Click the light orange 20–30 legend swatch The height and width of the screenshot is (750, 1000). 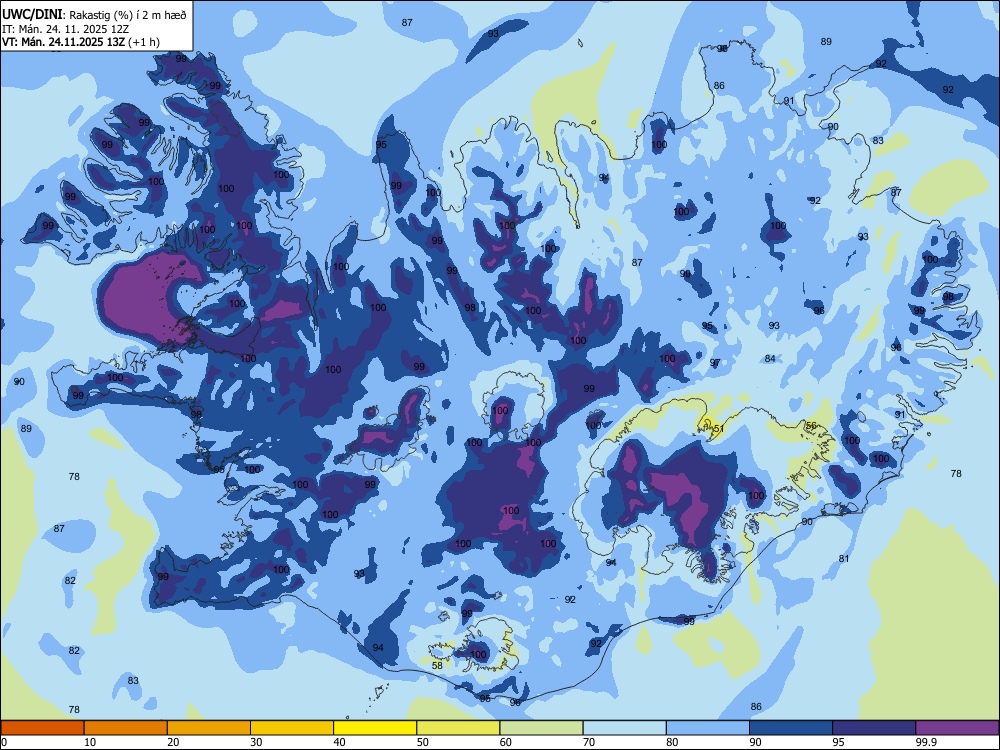tap(209, 728)
